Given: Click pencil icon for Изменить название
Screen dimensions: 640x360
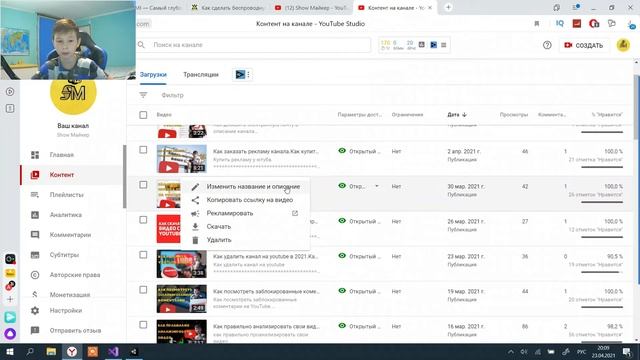Looking at the screenshot, I should (195, 187).
